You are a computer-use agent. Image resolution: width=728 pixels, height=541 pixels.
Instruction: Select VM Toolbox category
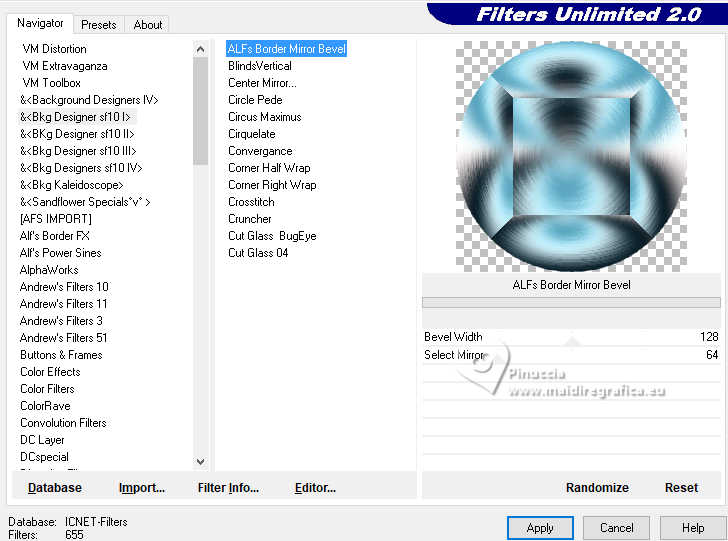point(52,83)
